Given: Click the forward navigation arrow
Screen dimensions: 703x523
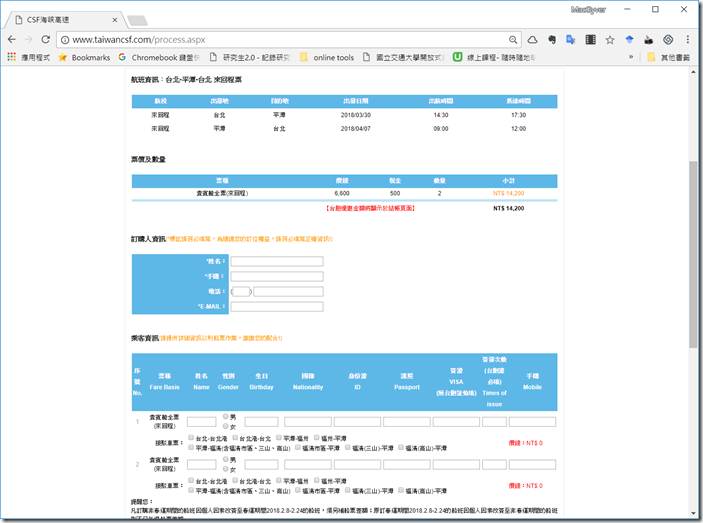Looking at the screenshot, I should tap(29, 39).
